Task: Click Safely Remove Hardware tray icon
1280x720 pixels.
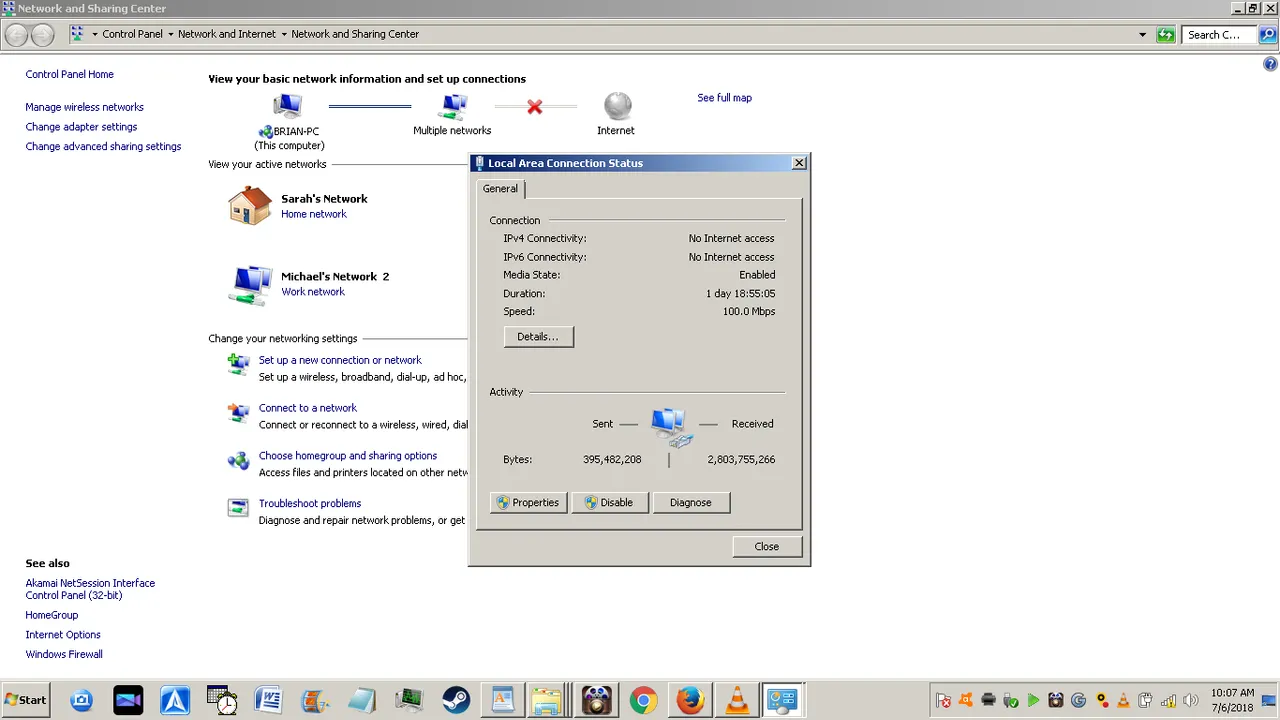Action: [x=1011, y=700]
